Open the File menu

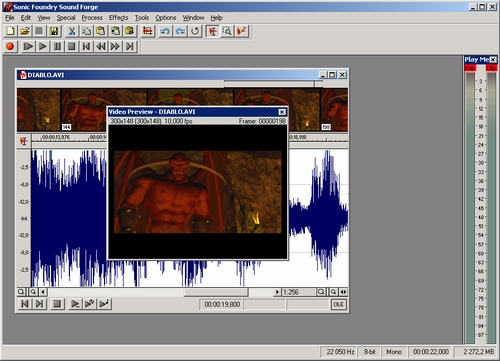click(x=10, y=18)
